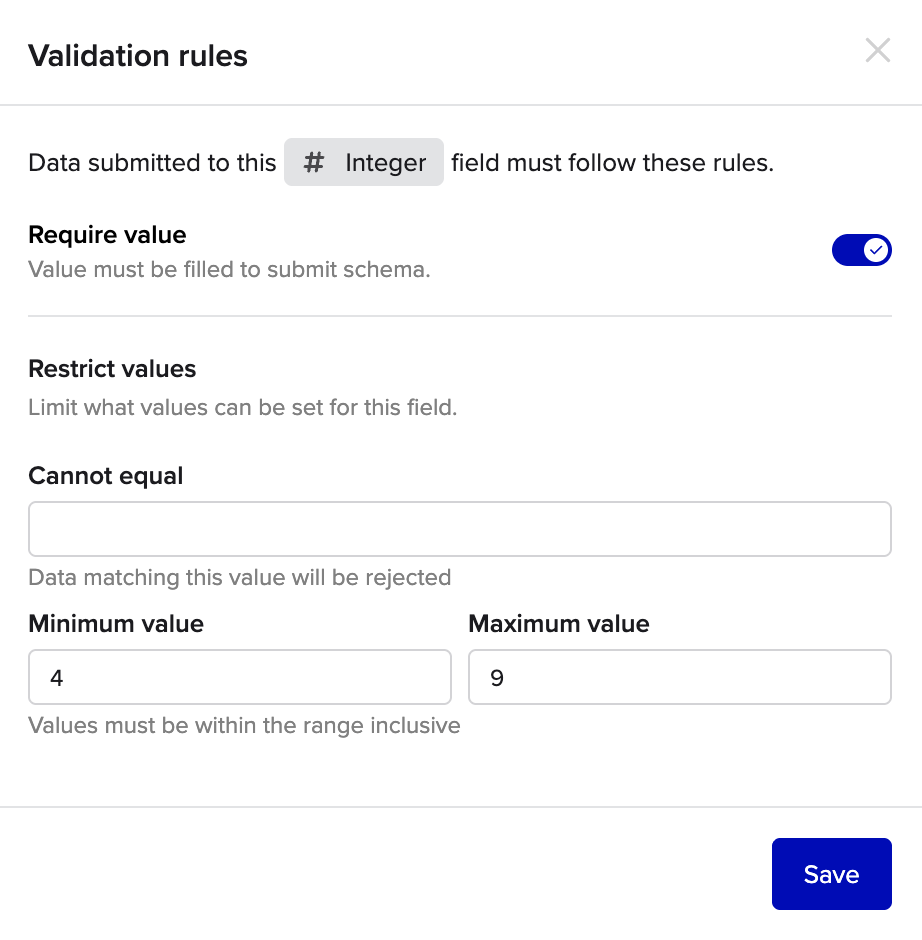Click the Minimum value label
Screen dimensions: 922x940
tap(116, 624)
